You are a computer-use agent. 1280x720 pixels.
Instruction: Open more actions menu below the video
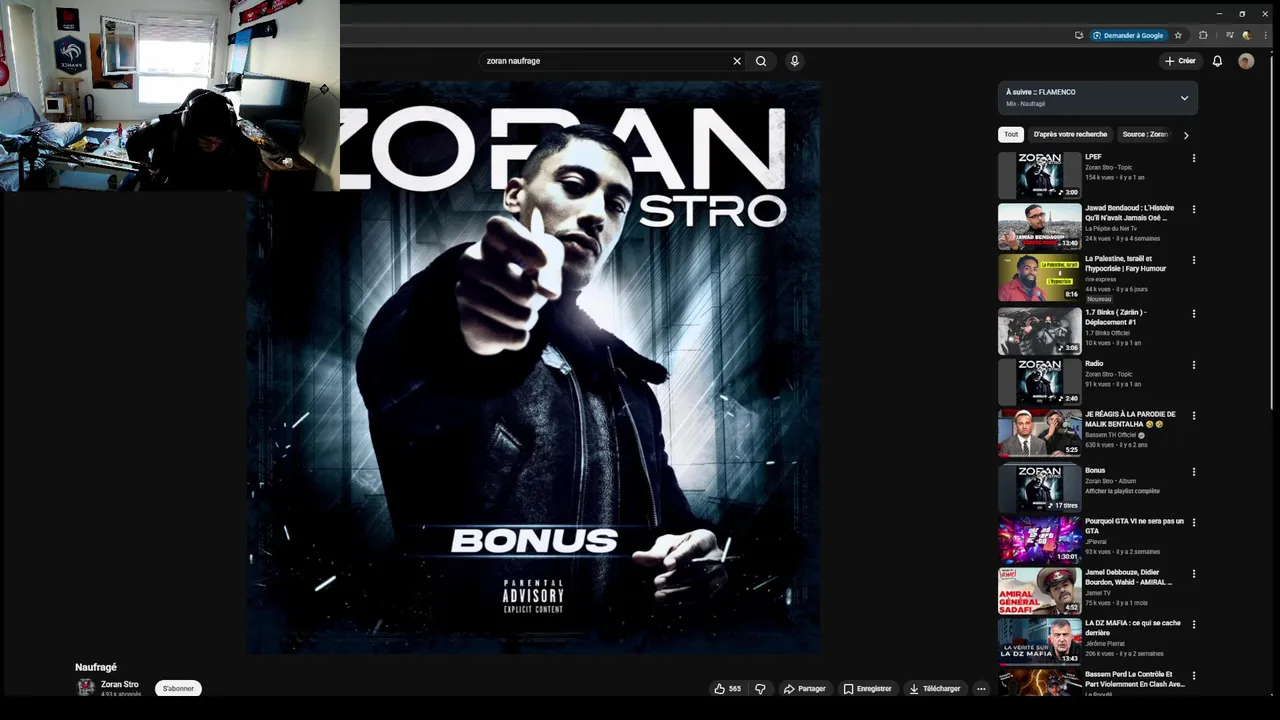pyautogui.click(x=981, y=689)
